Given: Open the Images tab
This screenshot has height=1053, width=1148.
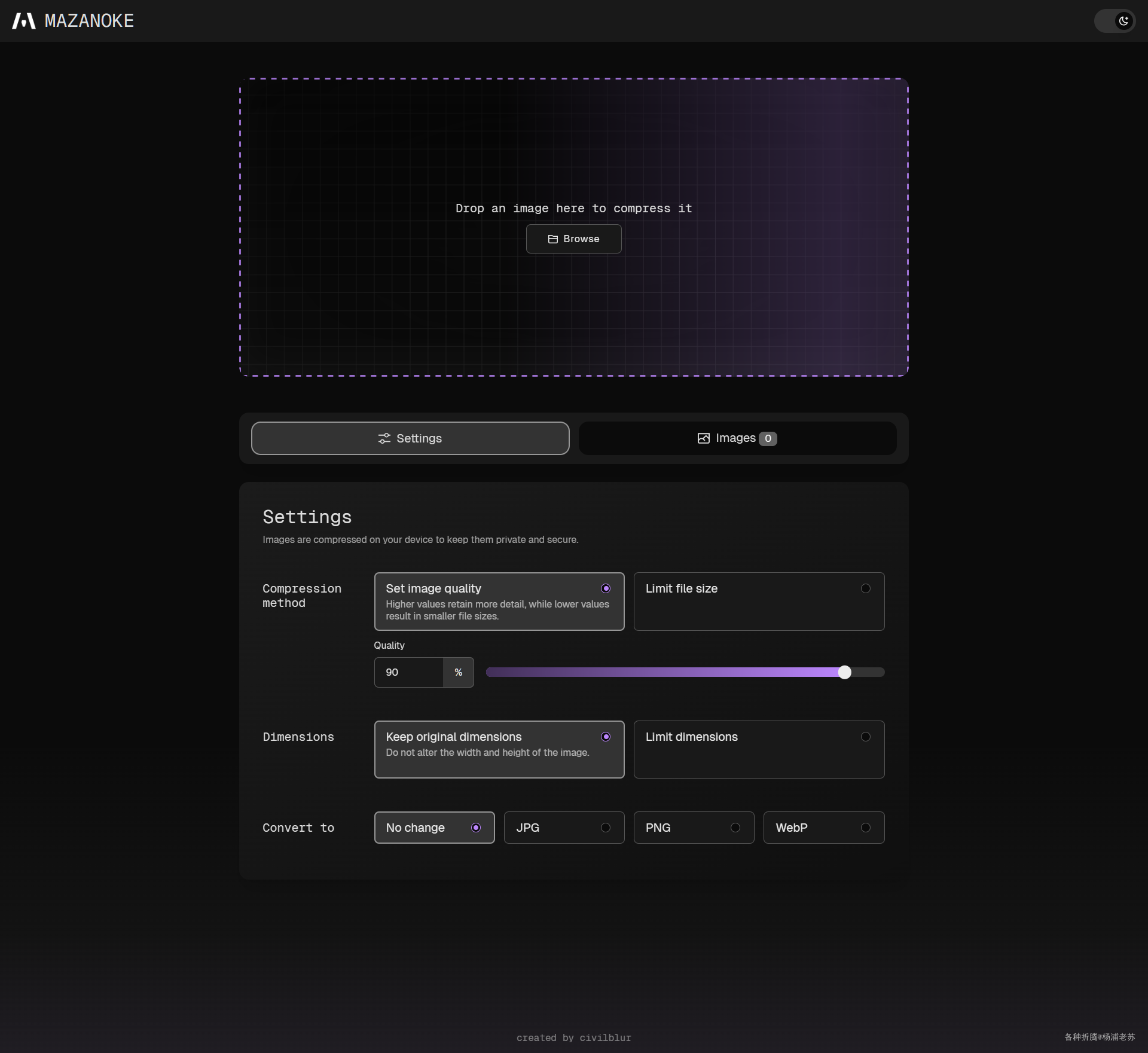Looking at the screenshot, I should 737,438.
